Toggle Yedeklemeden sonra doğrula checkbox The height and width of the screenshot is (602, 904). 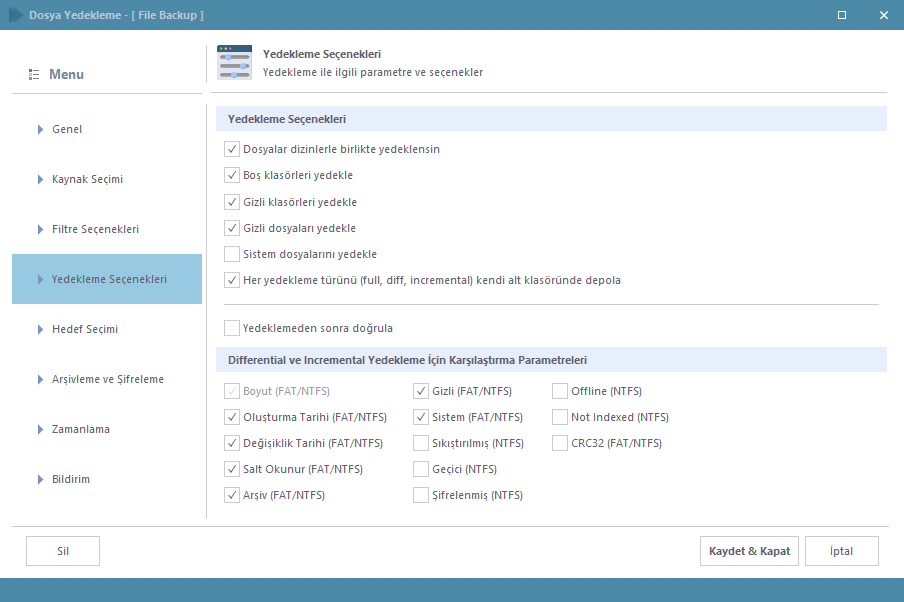coord(232,328)
